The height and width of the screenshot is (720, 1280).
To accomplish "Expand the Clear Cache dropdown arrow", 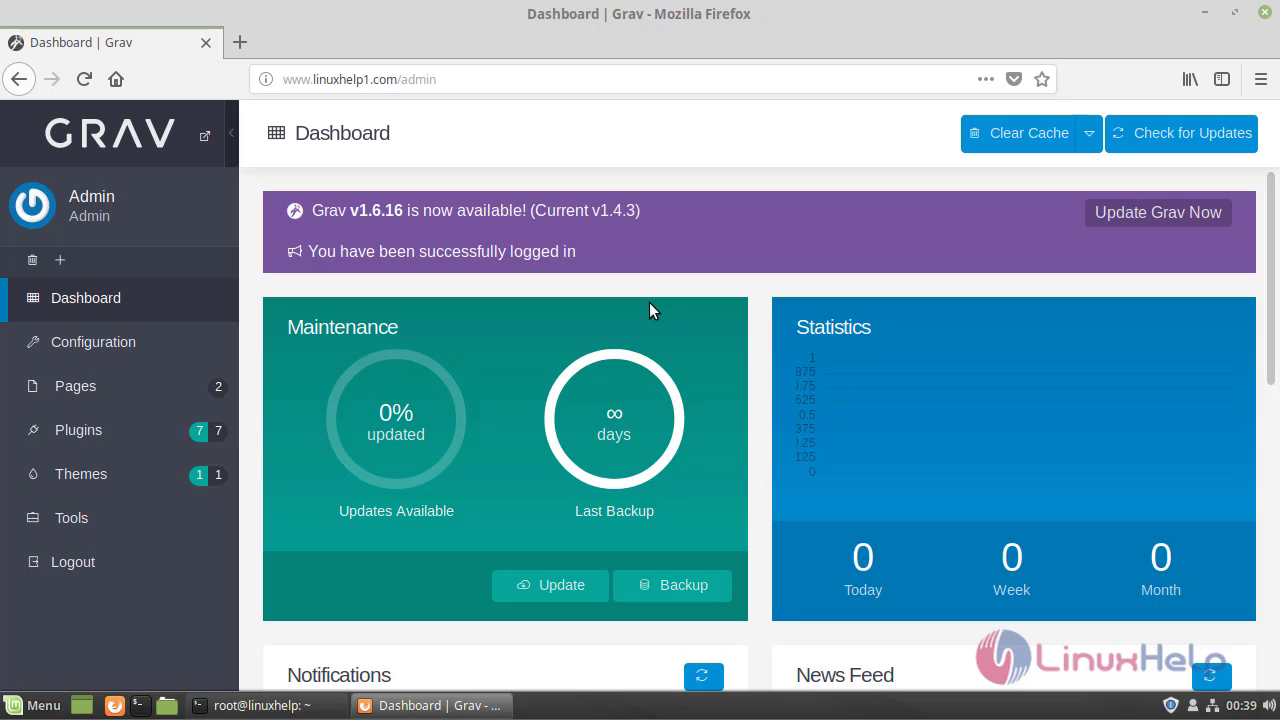I will (1089, 133).
